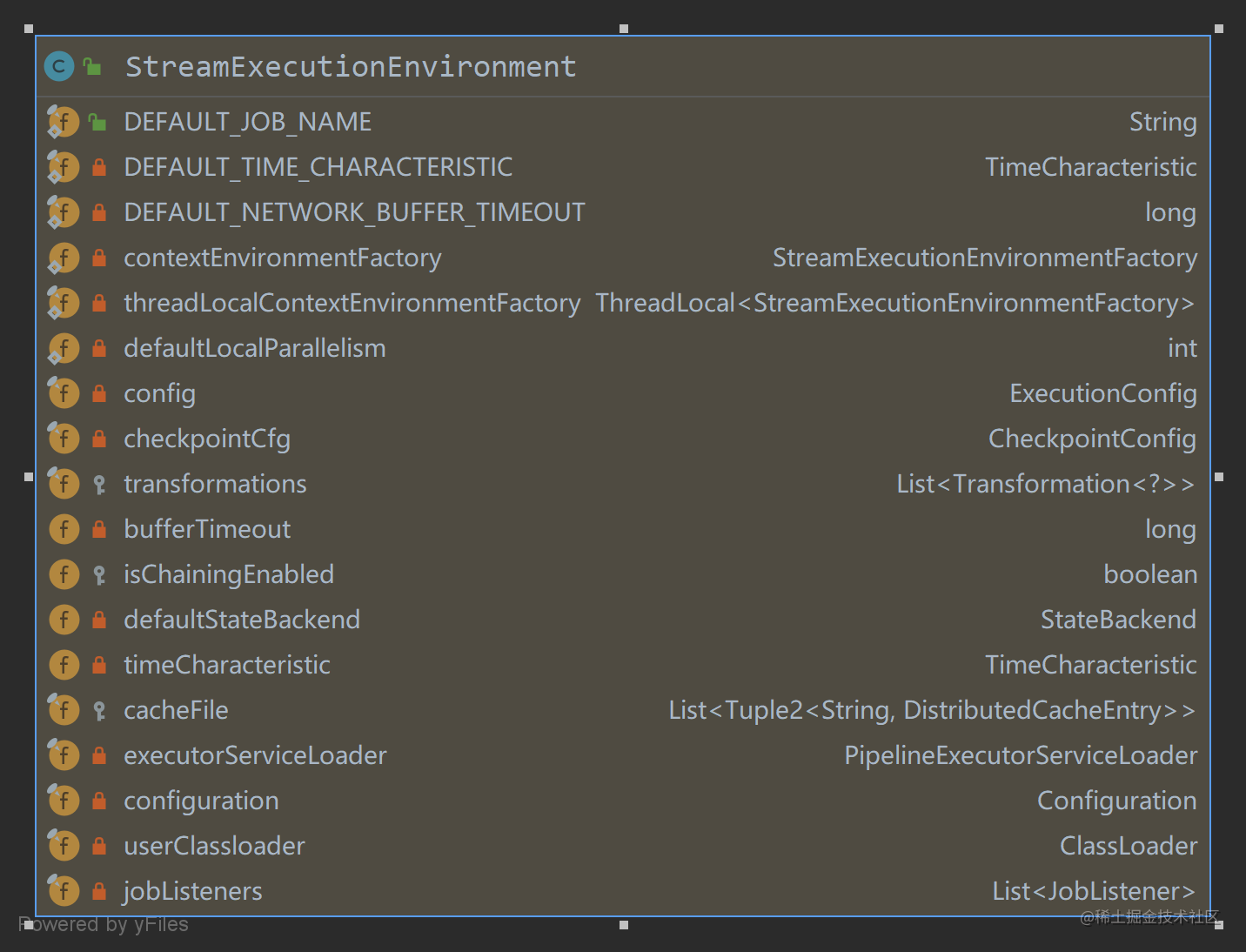Click the field icon of DEFAULT_JOB_NAME

coord(64,122)
